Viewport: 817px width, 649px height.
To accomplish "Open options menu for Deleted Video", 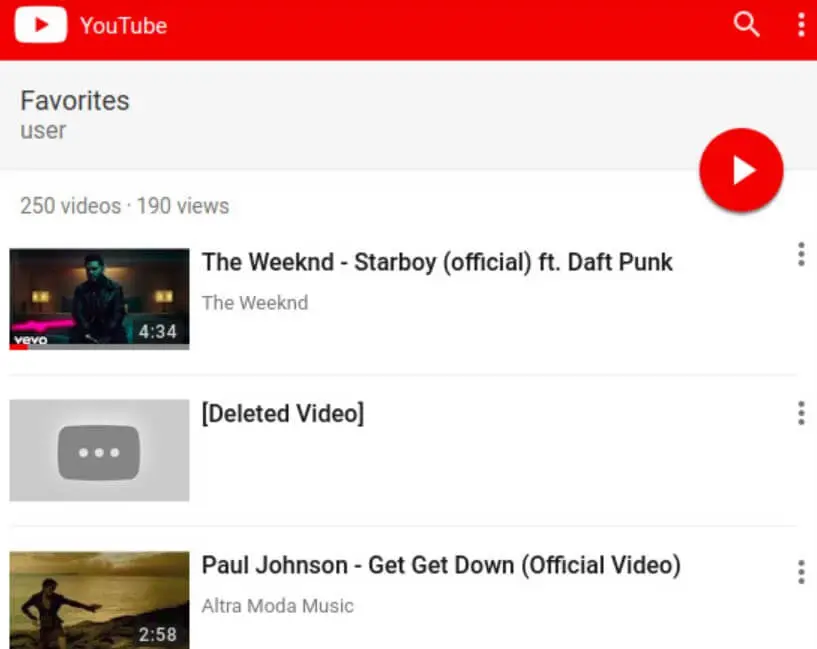I will pyautogui.click(x=801, y=413).
